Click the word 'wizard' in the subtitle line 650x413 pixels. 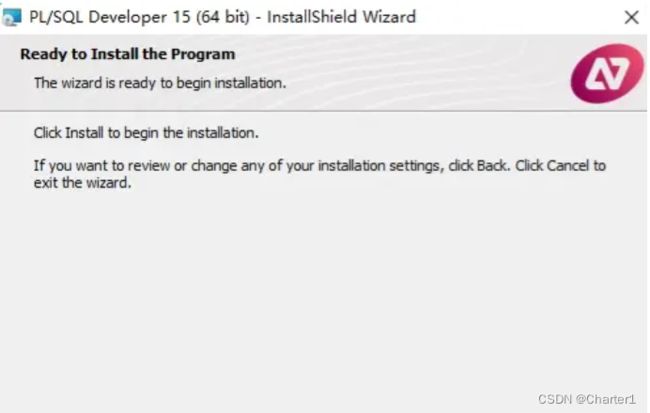82,83
